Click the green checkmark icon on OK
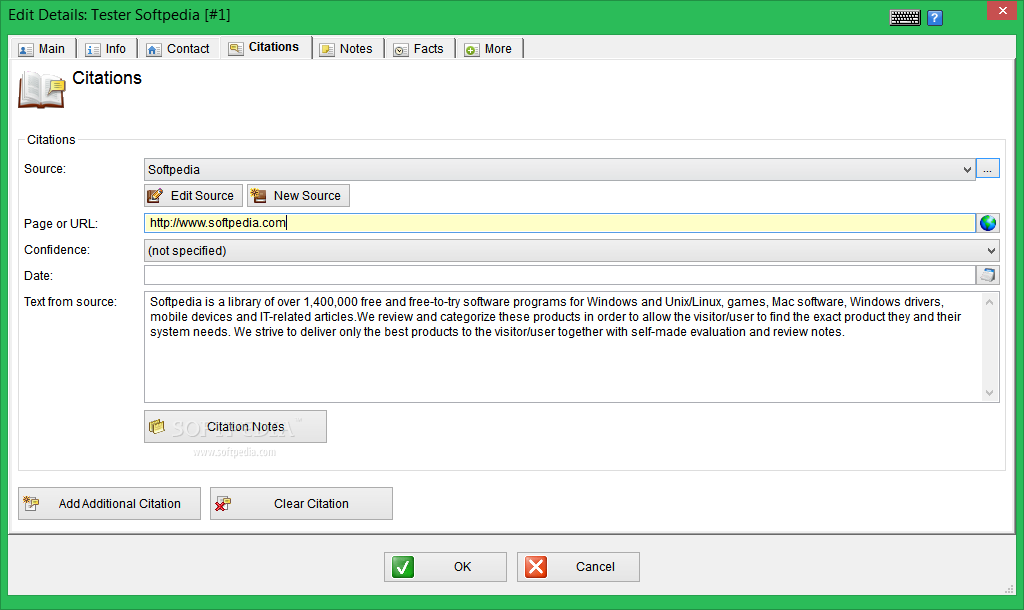 (403, 567)
